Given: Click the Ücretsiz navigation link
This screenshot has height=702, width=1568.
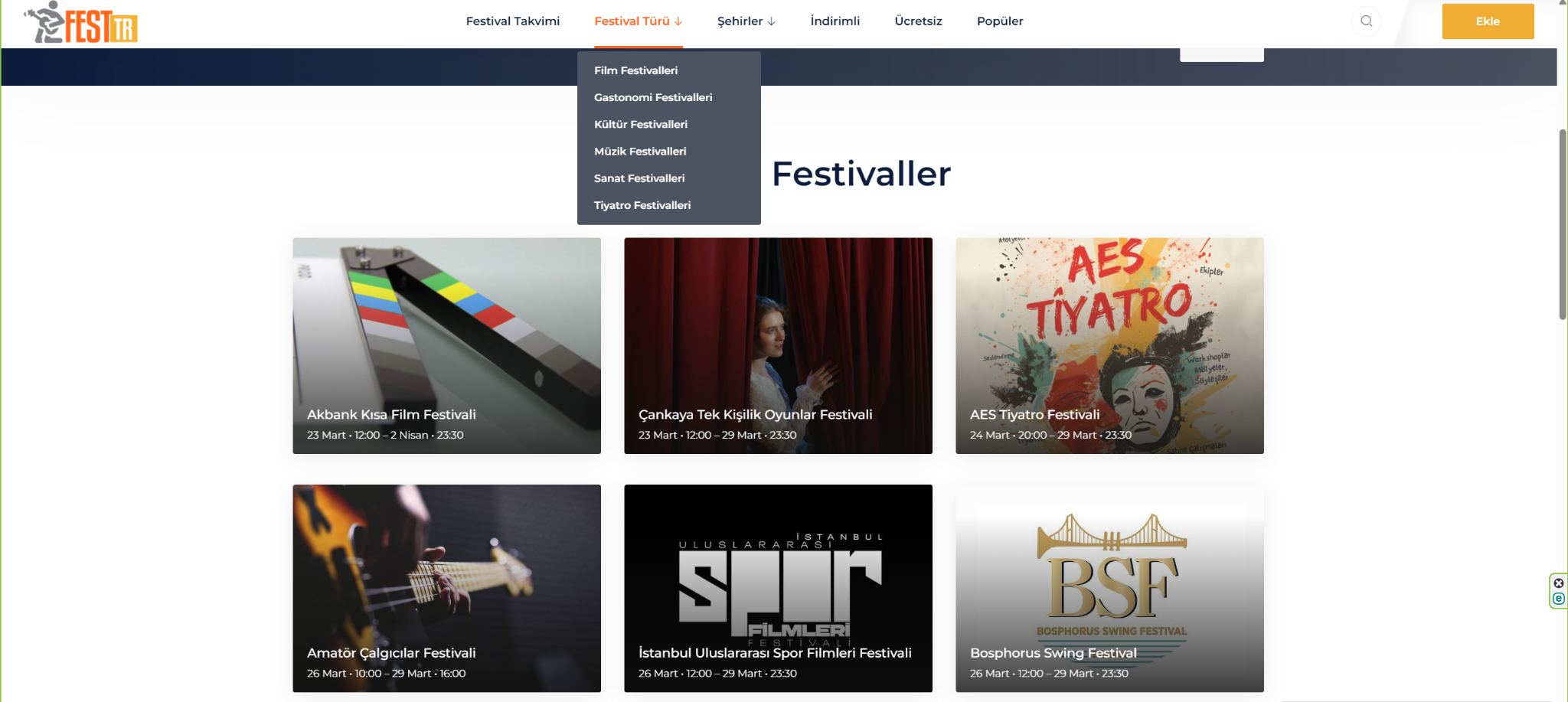Looking at the screenshot, I should pyautogui.click(x=918, y=21).
